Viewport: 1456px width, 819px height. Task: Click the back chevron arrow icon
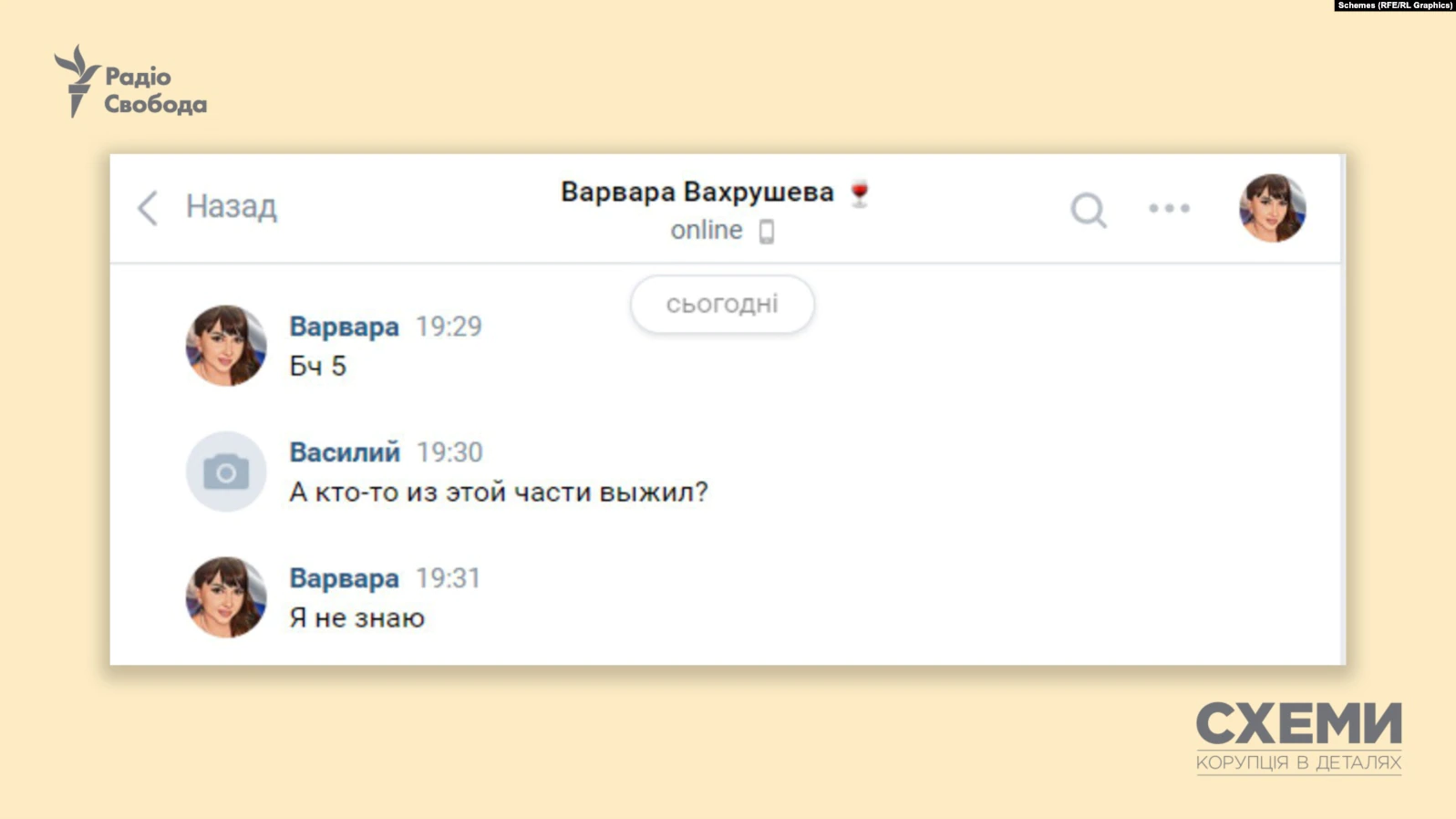pyautogui.click(x=148, y=208)
